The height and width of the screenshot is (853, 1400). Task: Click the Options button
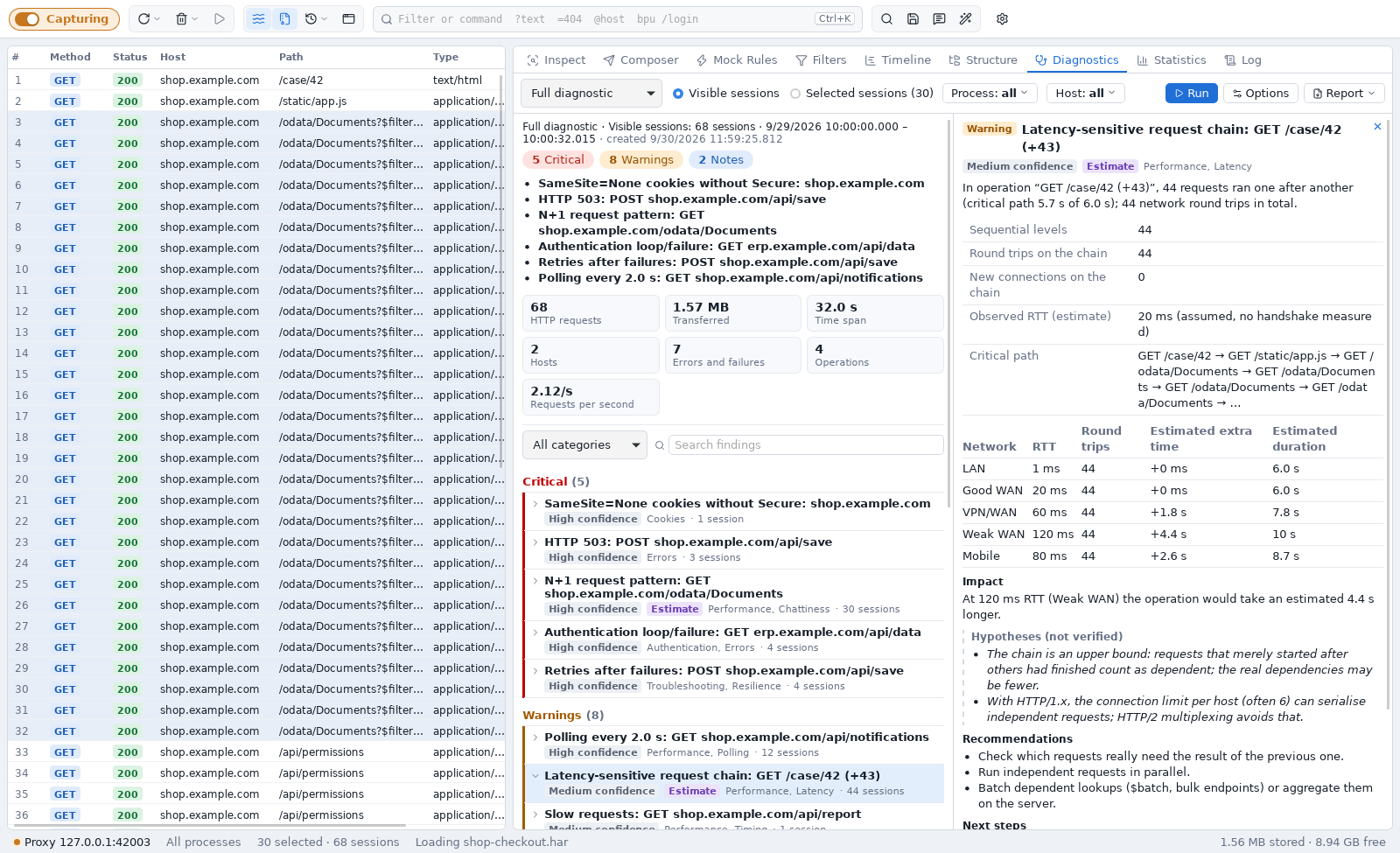(1260, 93)
